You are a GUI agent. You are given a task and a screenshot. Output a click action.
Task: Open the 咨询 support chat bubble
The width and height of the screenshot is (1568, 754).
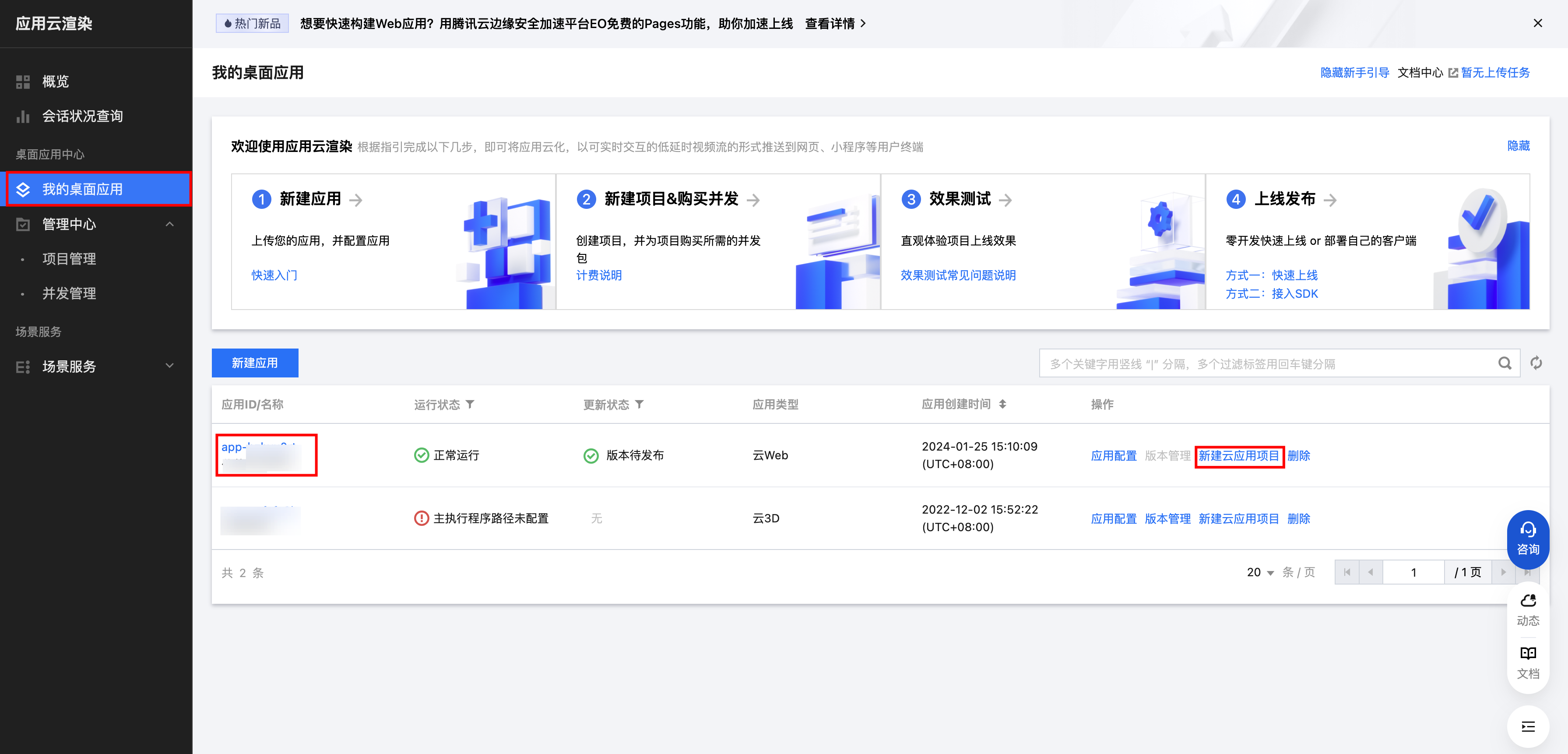point(1527,539)
